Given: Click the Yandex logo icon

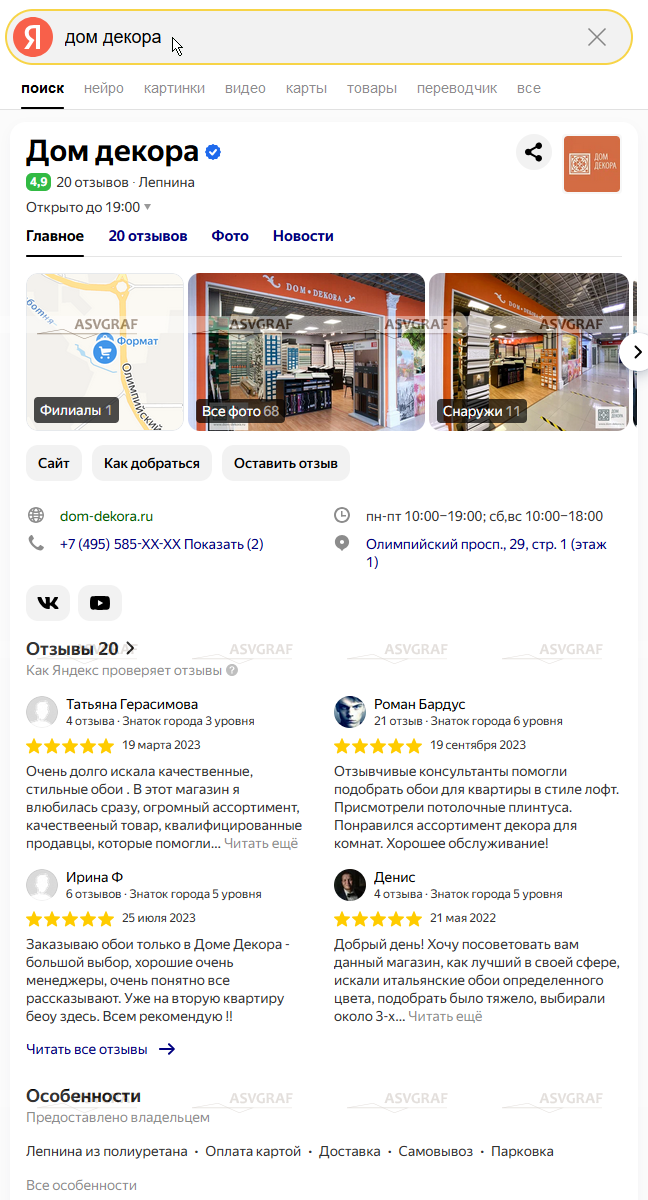Looking at the screenshot, I should pos(33,37).
